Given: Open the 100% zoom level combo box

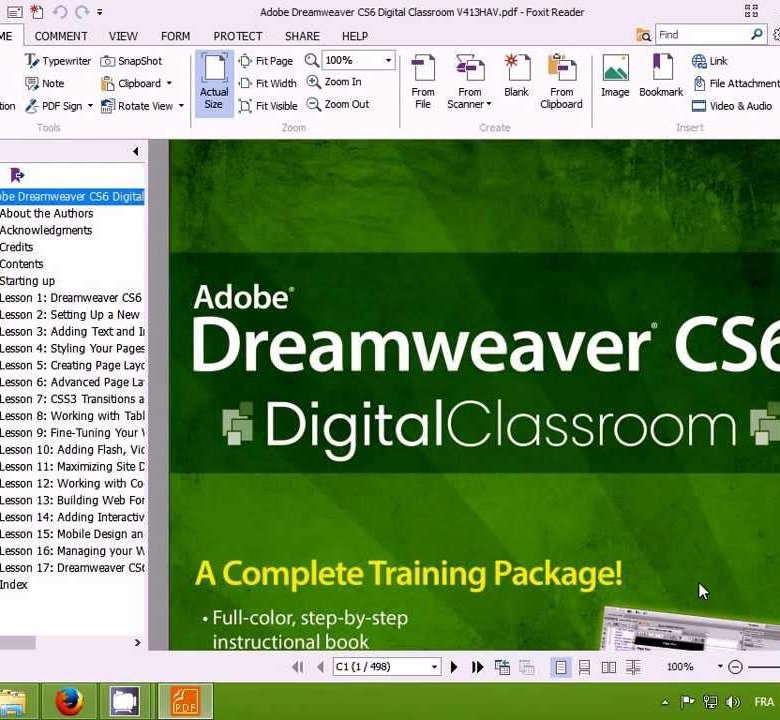Looking at the screenshot, I should coord(358,60).
